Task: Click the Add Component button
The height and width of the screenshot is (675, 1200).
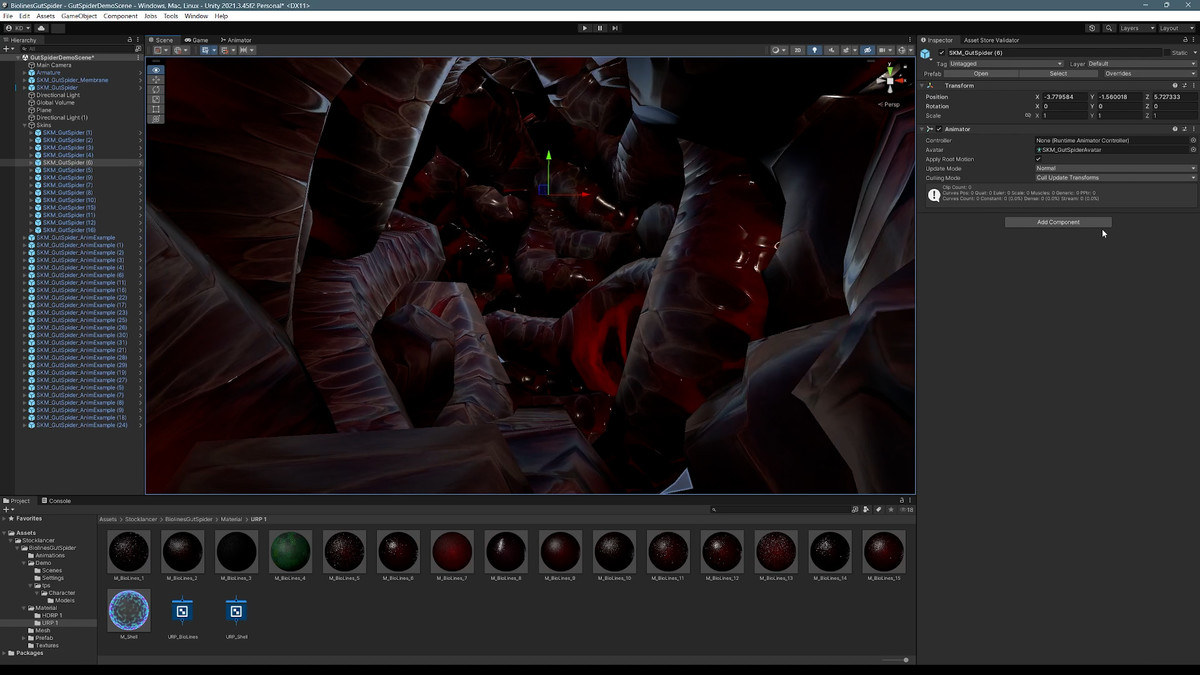Action: tap(1058, 222)
